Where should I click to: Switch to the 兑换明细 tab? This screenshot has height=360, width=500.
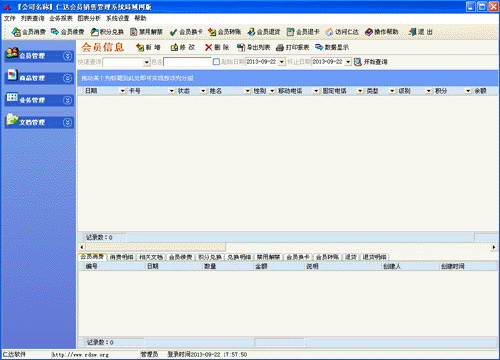239,257
